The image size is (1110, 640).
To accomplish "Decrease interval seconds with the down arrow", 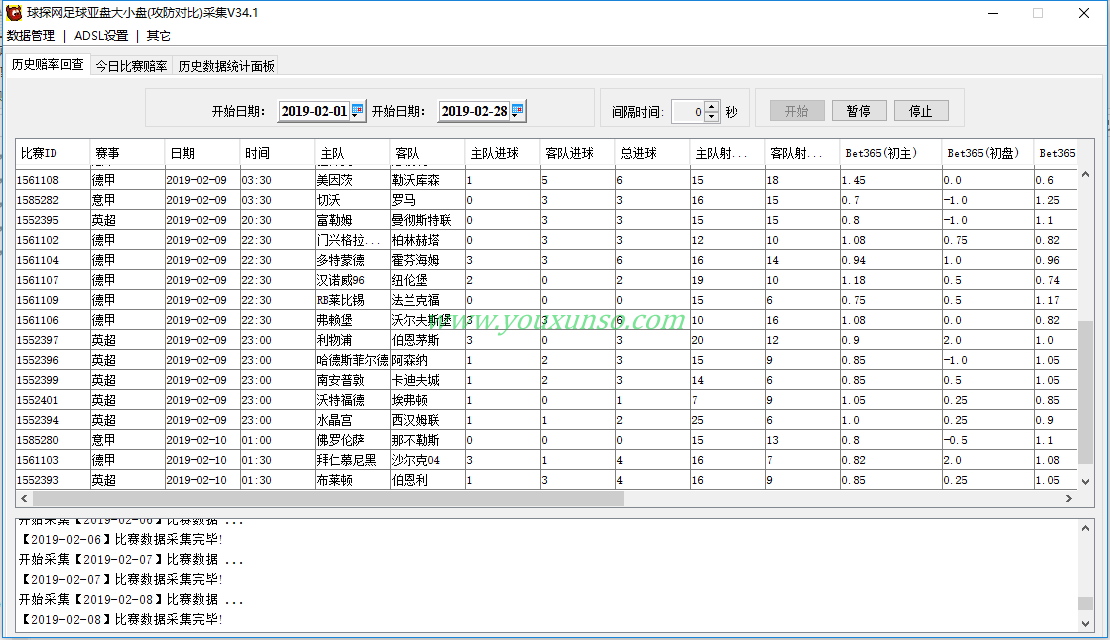I will pyautogui.click(x=711, y=116).
